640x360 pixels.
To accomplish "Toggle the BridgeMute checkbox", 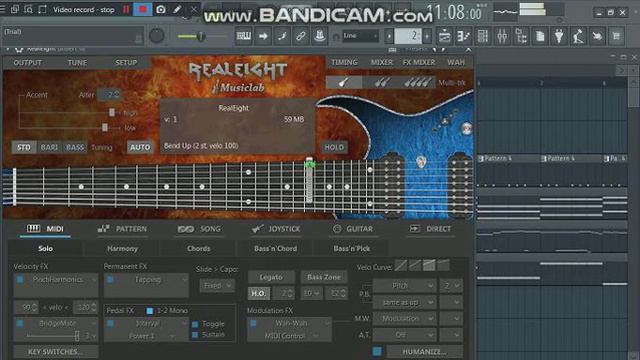I will tap(20, 323).
